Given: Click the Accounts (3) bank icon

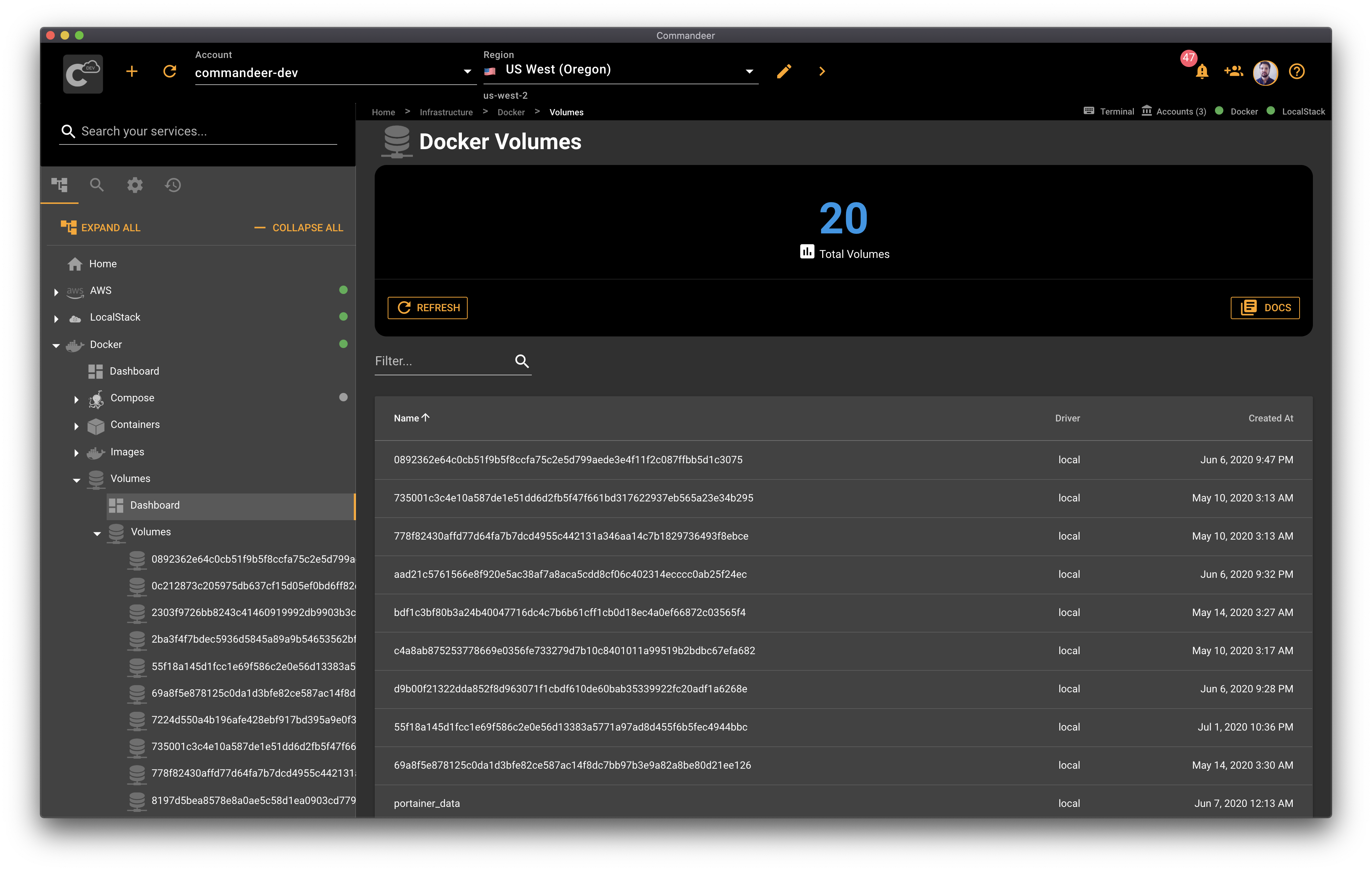Looking at the screenshot, I should click(x=1146, y=111).
